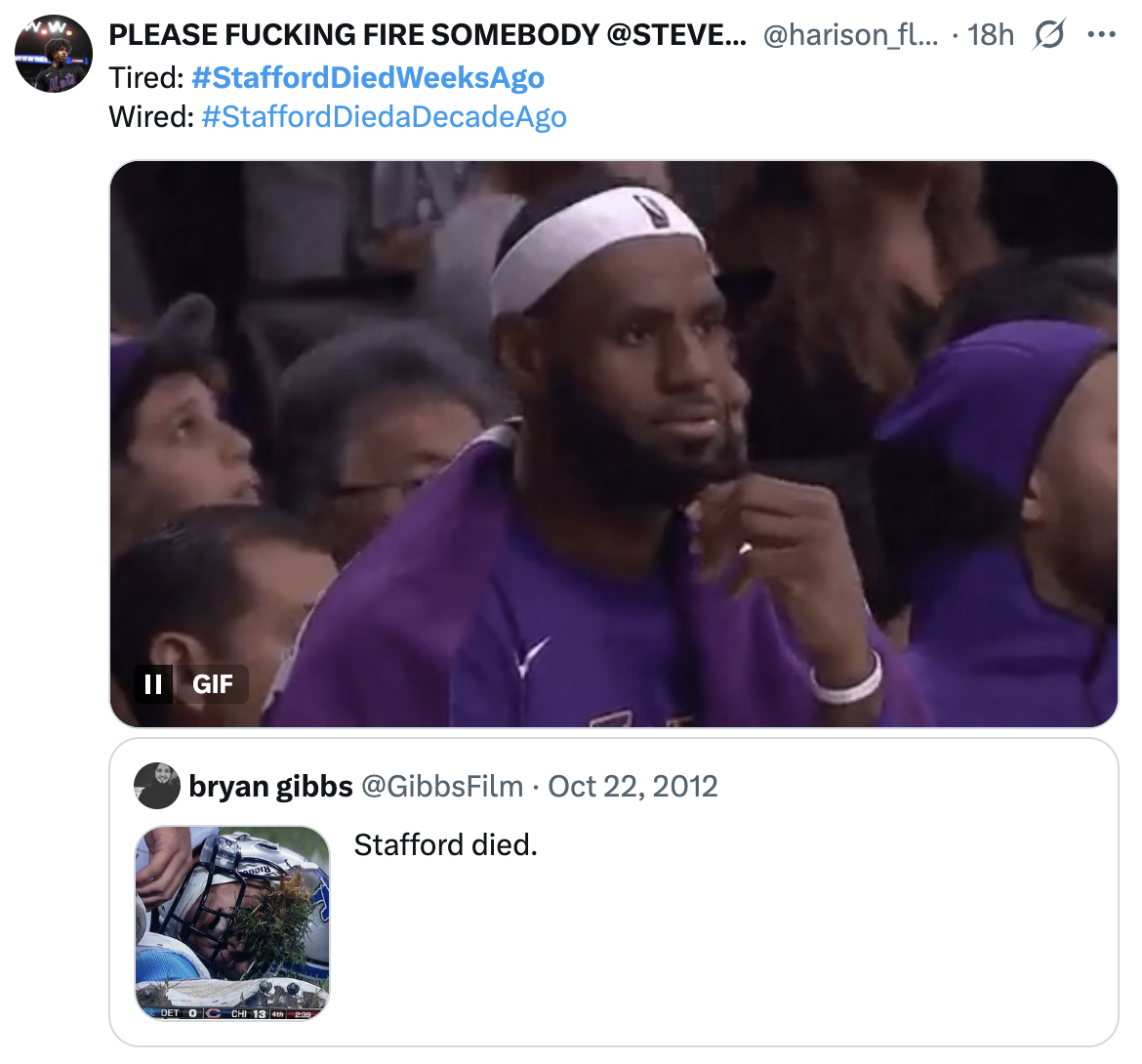Click the circle-slash Grok icon
This screenshot has width=1142, height=1064.
pos(1048,36)
